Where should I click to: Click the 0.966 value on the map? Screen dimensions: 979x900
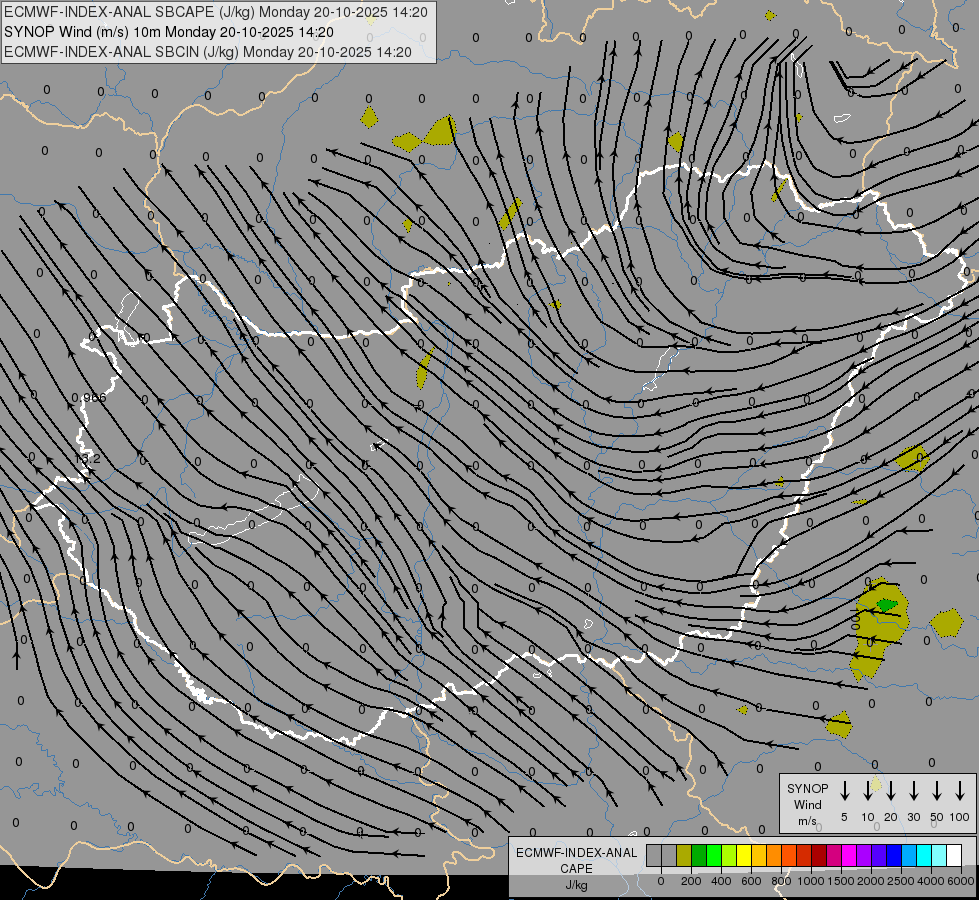click(x=89, y=398)
